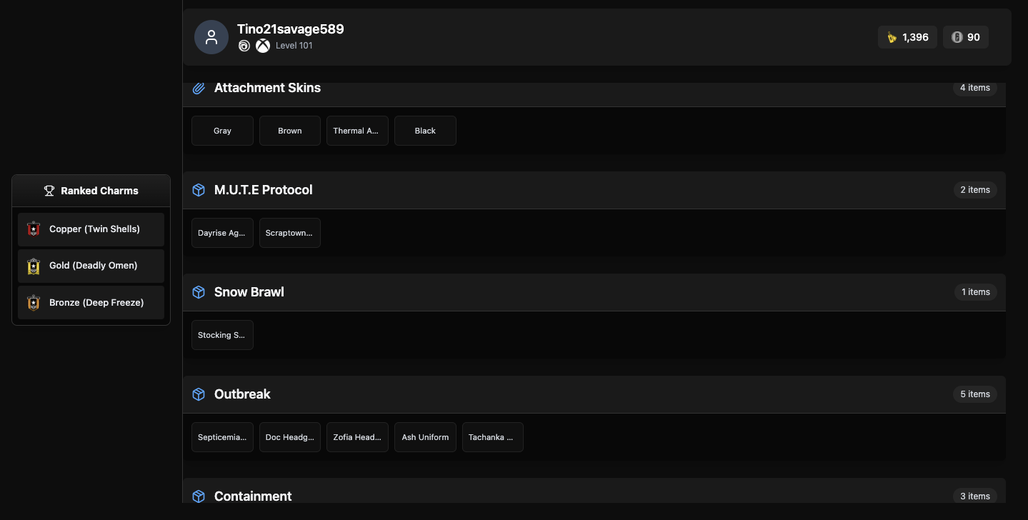Collapse the Outbreak section header
1028x520 pixels.
click(x=594, y=395)
